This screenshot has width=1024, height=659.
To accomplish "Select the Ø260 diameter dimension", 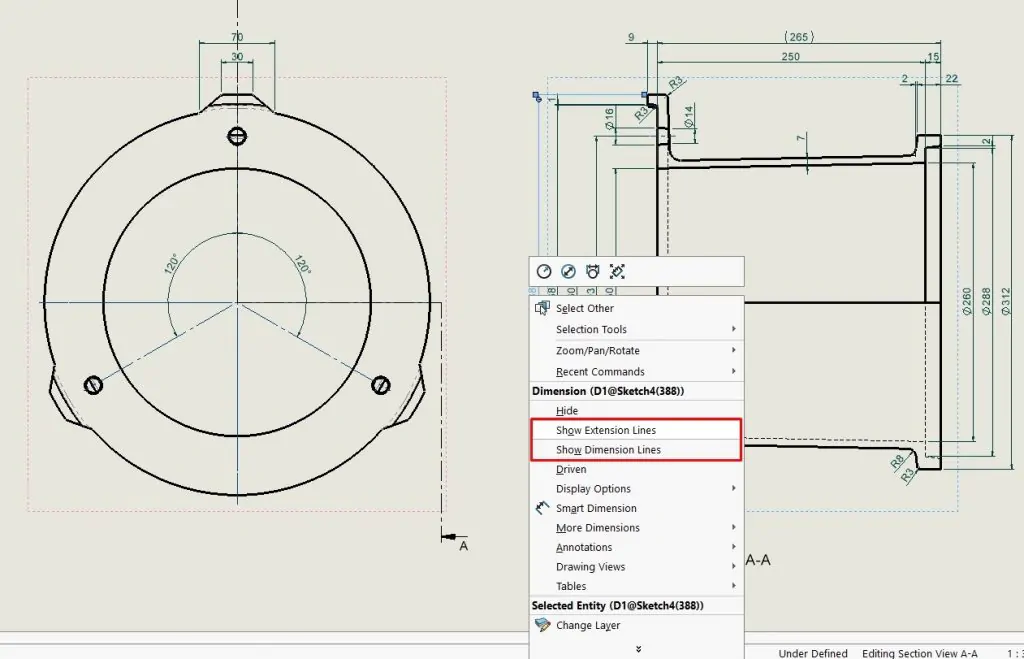I will coord(967,301).
